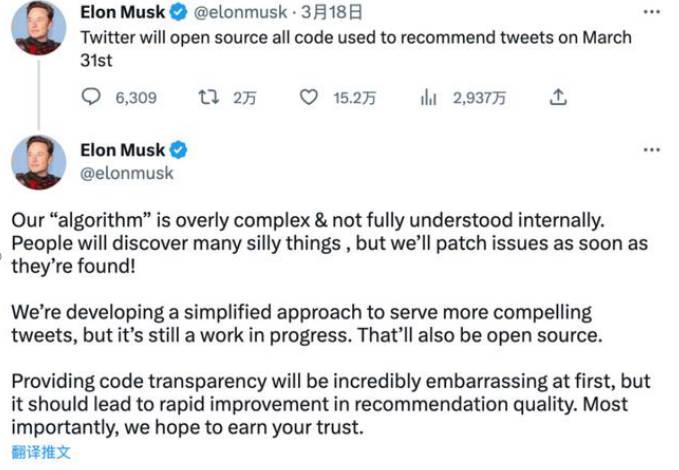Click the Elon Musk name in the first tweet
The height and width of the screenshot is (470, 679).
coord(122,14)
